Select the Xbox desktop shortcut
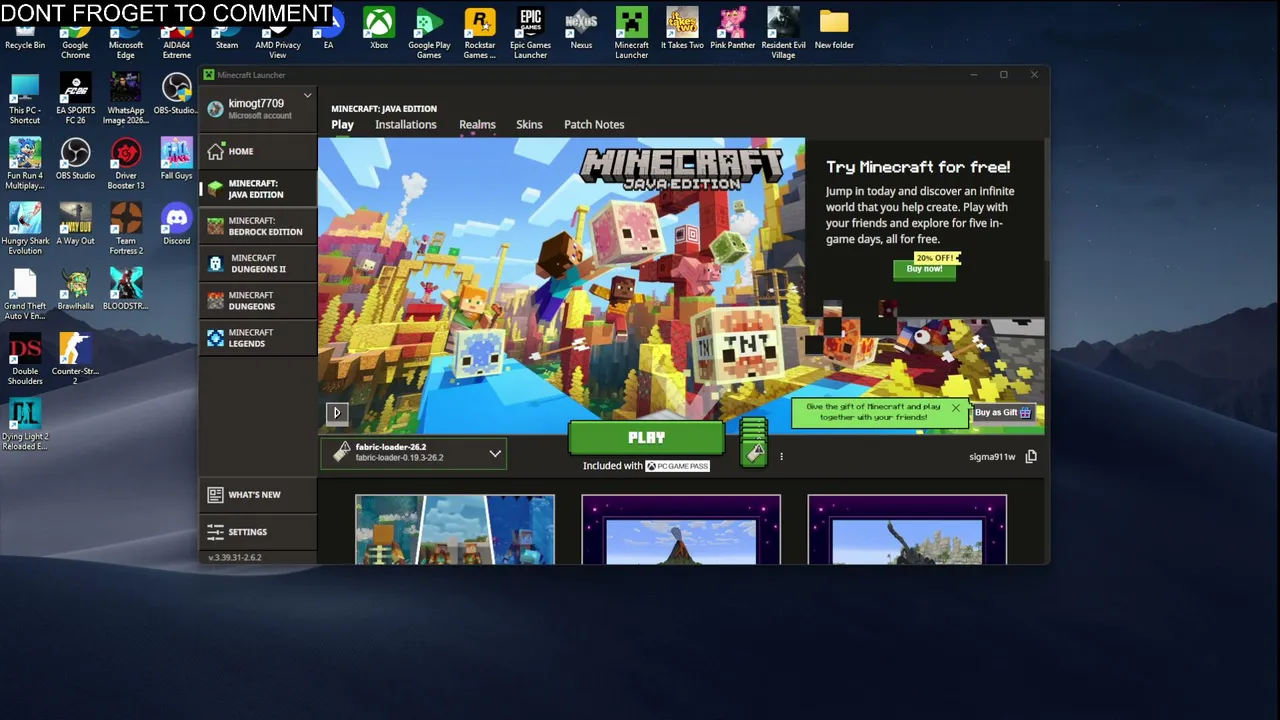1280x720 pixels. pos(379,28)
